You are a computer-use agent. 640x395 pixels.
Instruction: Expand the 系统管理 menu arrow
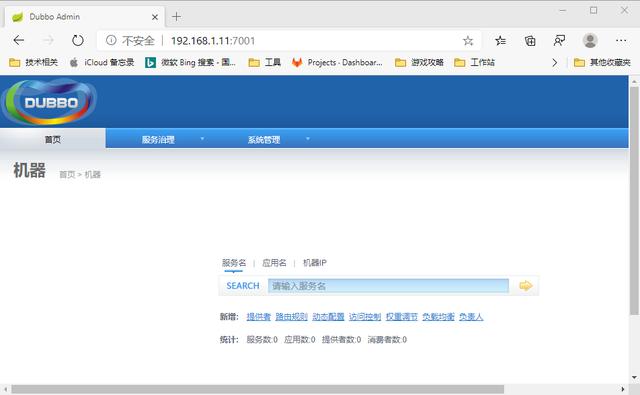(308, 139)
